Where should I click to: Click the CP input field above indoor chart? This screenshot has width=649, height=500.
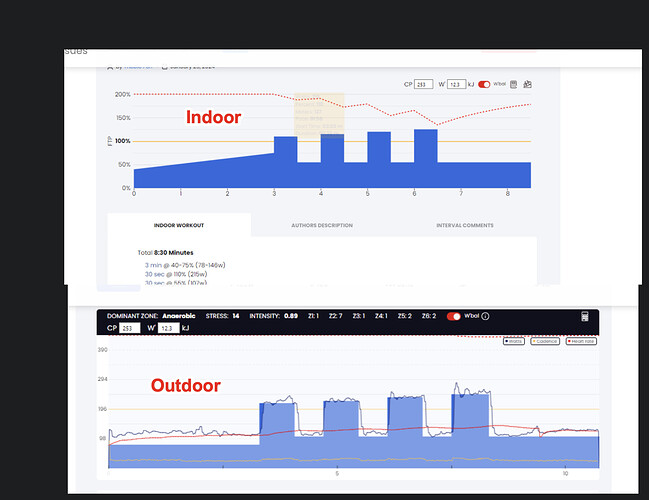[423, 84]
